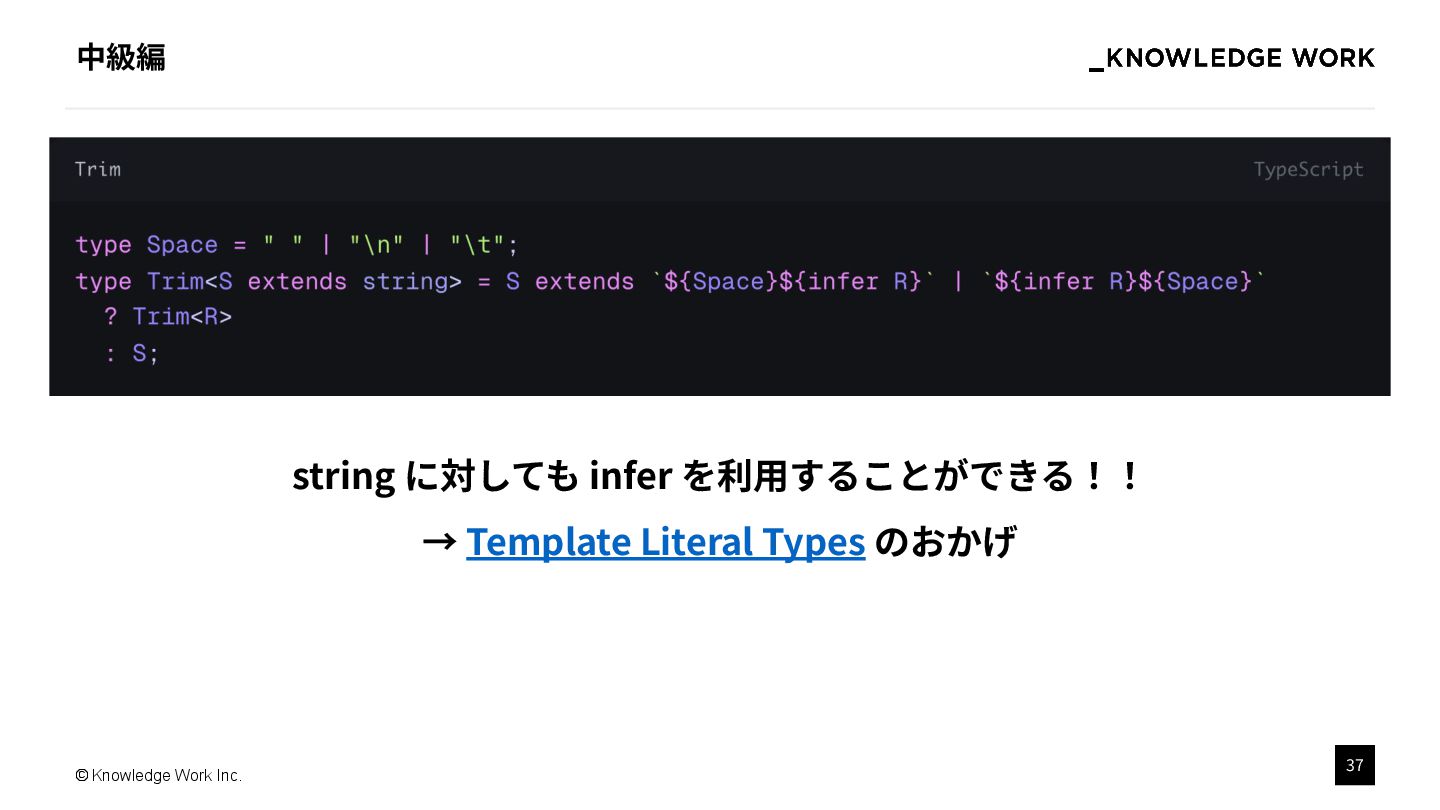Click the "\t" string literal

(477, 245)
